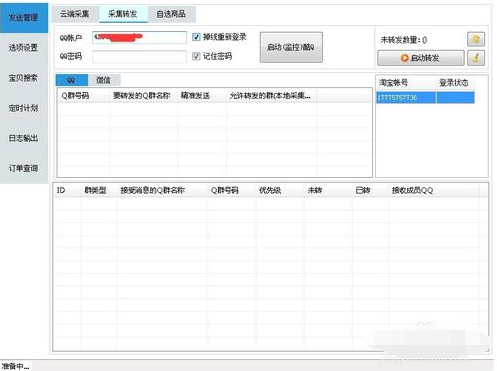Open 订单查询 in the sidebar
Viewport: 497px width, 371px height.
click(x=23, y=168)
